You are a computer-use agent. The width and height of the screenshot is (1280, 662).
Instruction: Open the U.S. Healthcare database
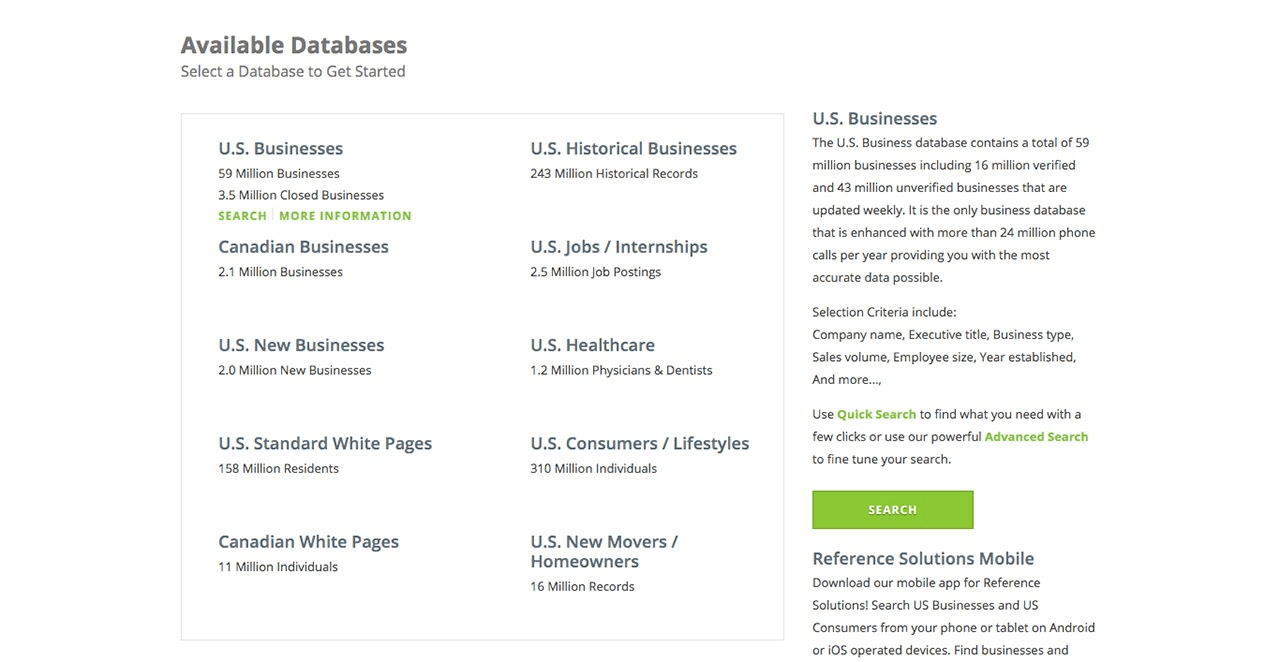tap(592, 345)
